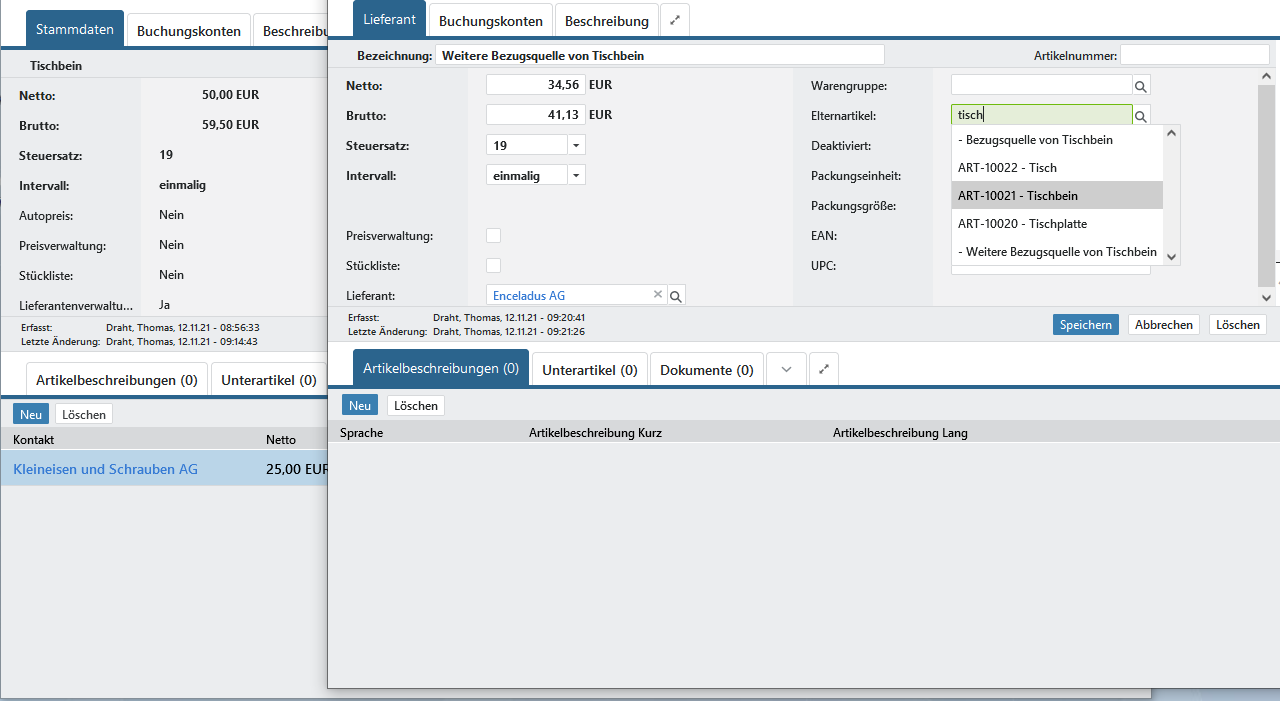Screen dimensions: 1280x701
Task: Click the Elternartikel search magnifier icon
Action: (1141, 116)
